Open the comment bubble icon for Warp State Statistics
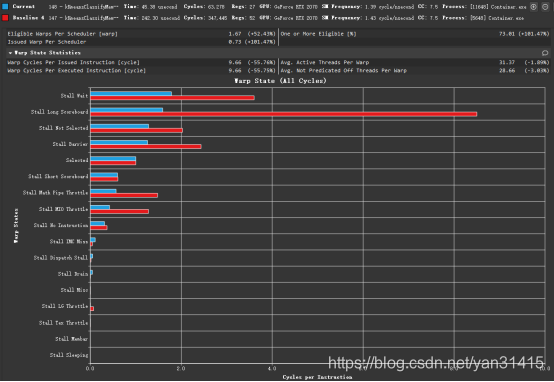The height and width of the screenshot is (382, 554). point(545,53)
